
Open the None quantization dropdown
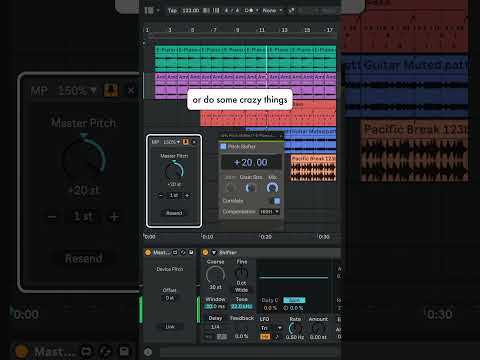(x=272, y=11)
